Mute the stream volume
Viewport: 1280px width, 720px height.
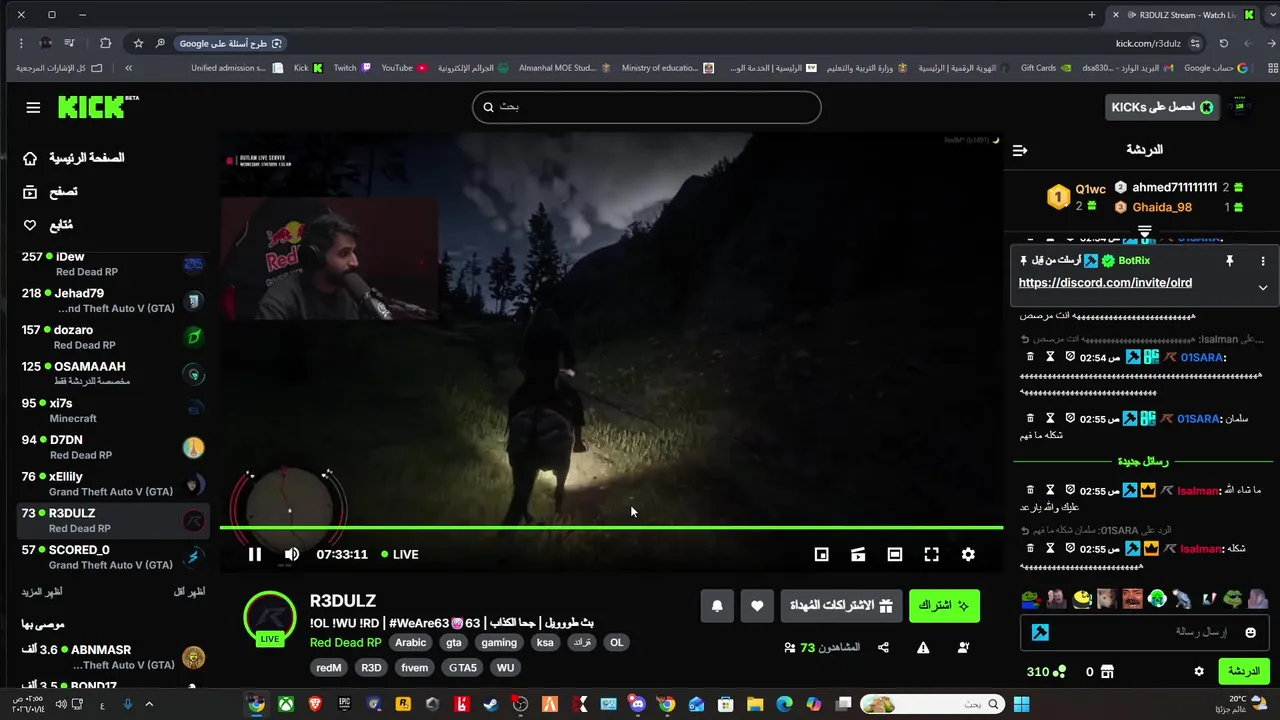tap(292, 554)
